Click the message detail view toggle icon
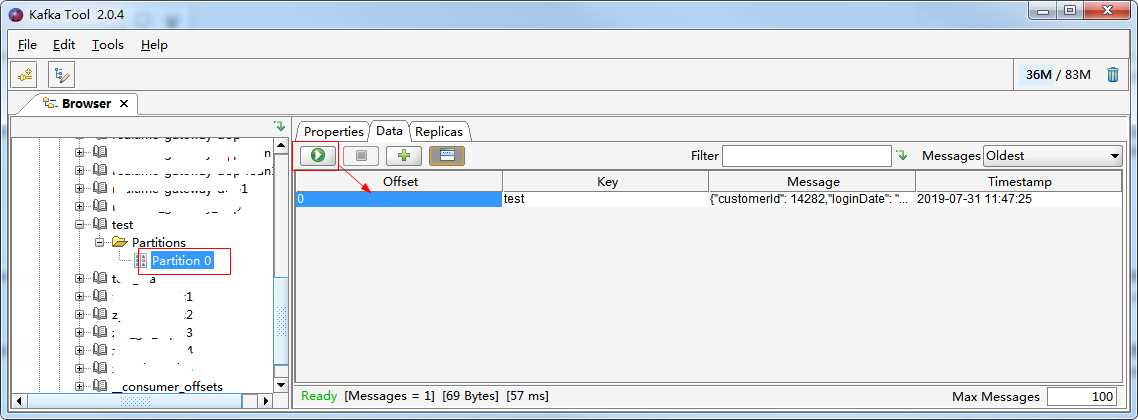 point(447,155)
